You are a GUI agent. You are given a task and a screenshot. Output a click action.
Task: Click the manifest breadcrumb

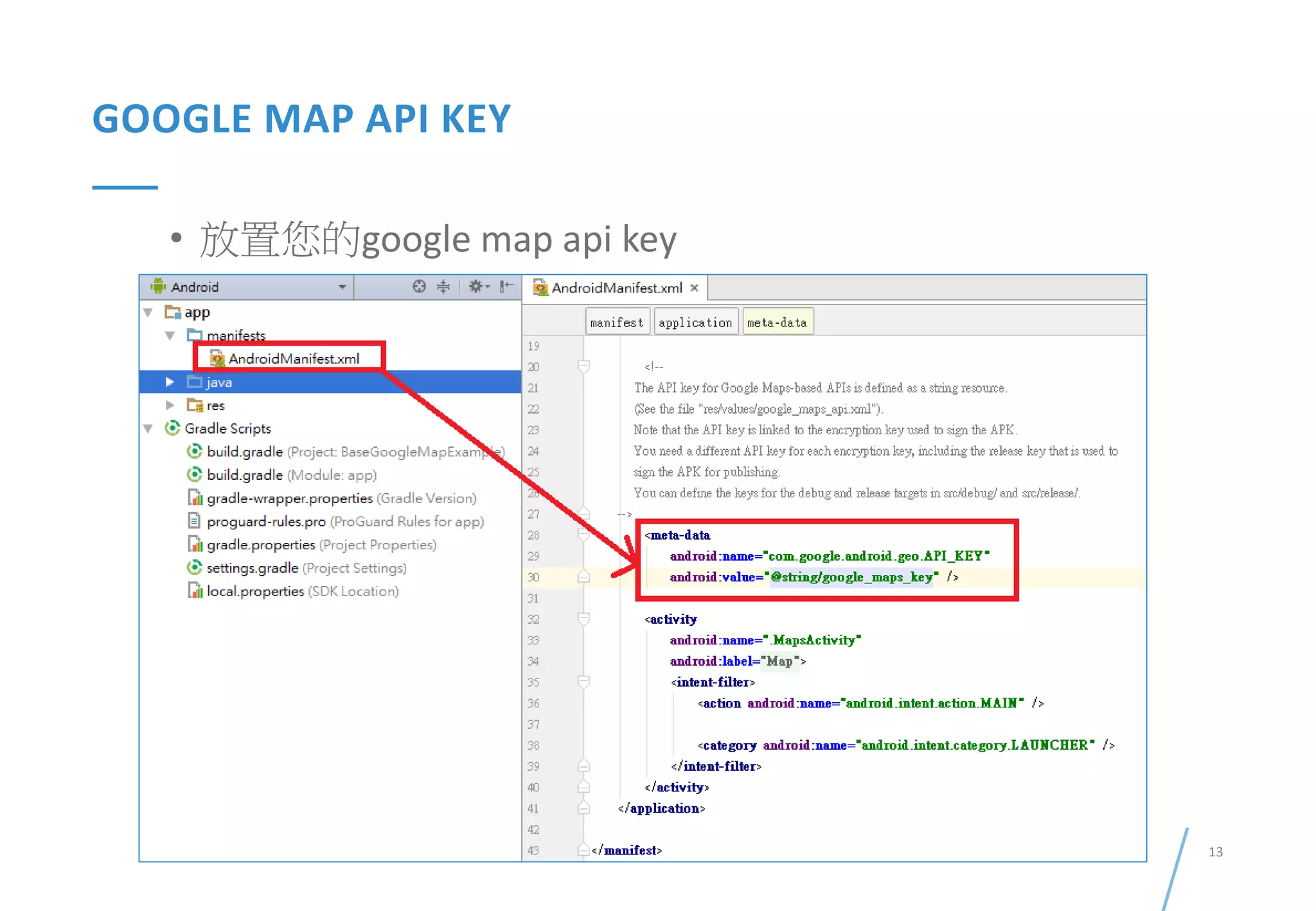pos(618,323)
